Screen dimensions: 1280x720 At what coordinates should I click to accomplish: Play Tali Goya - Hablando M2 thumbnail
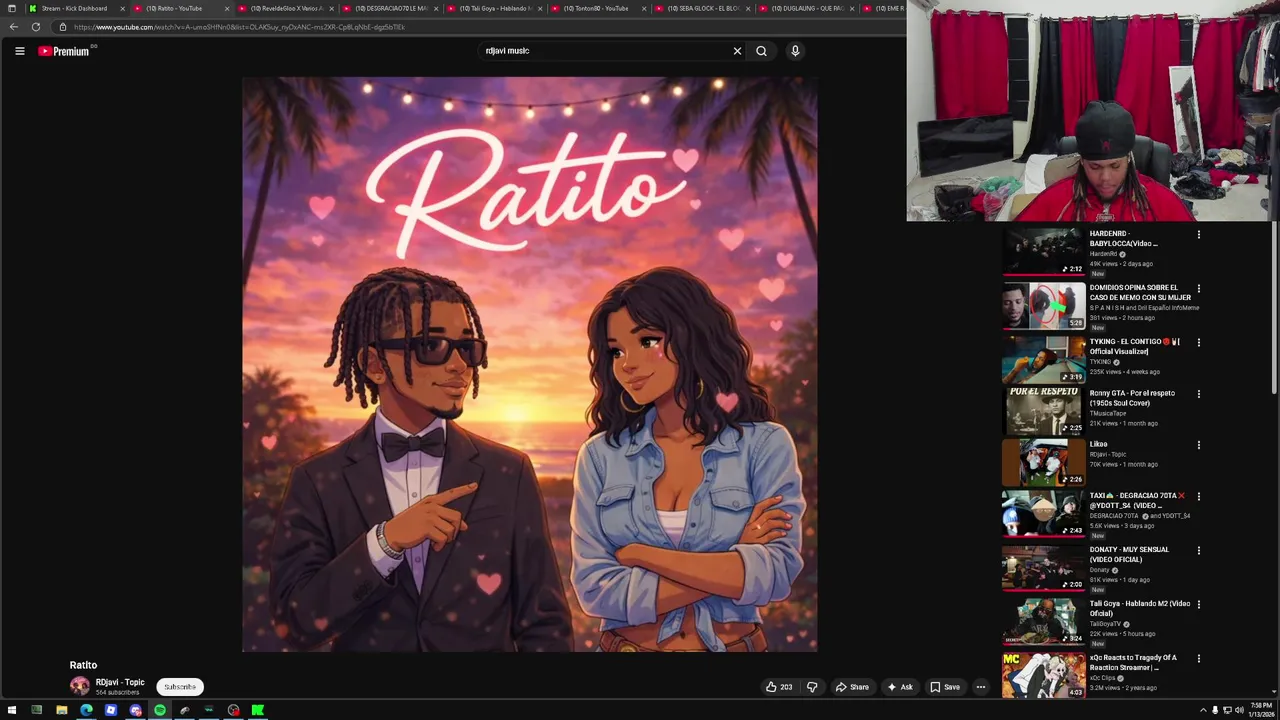(1044, 622)
